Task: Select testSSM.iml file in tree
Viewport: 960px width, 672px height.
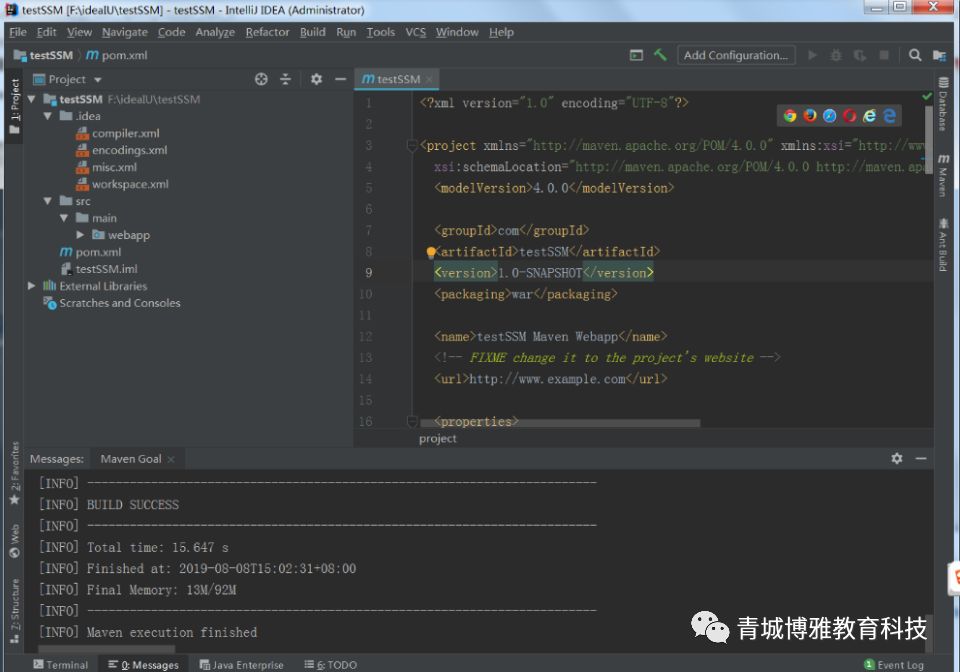Action: point(99,269)
